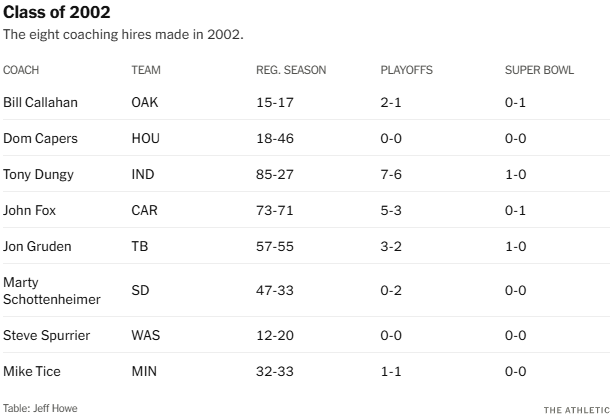Select the John Fox row name
The height and width of the screenshot is (417, 615).
click(30, 210)
